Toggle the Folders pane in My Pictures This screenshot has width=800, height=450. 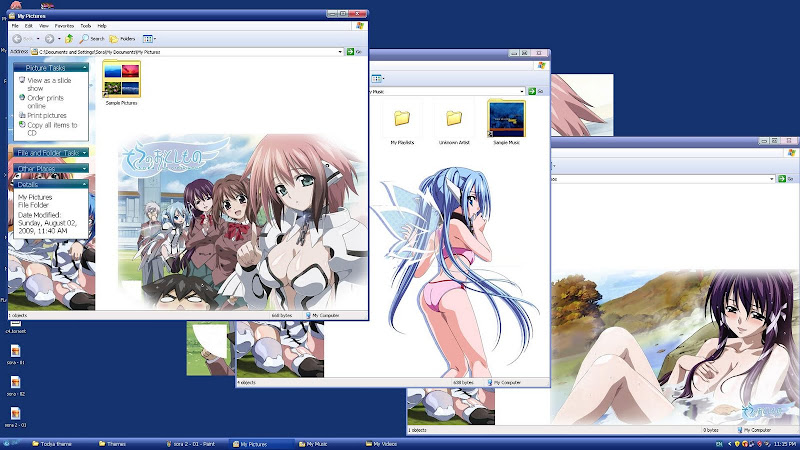click(122, 39)
